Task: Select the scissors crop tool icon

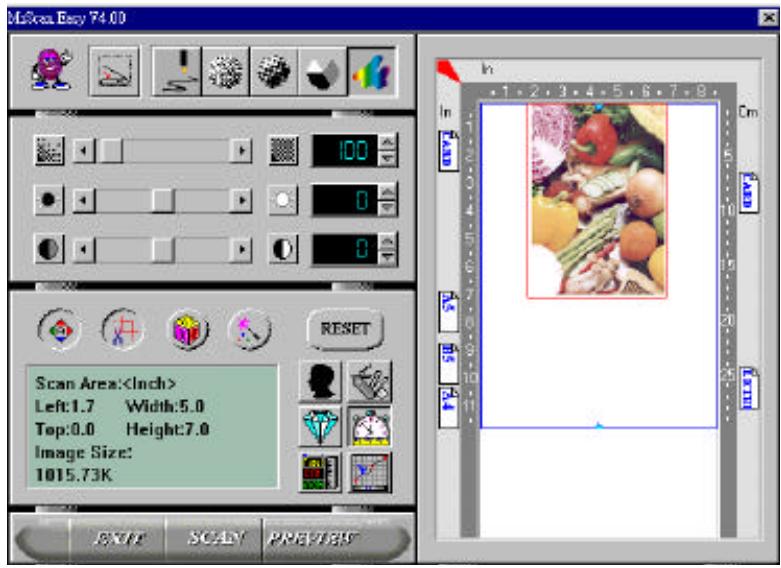Action: point(123,329)
